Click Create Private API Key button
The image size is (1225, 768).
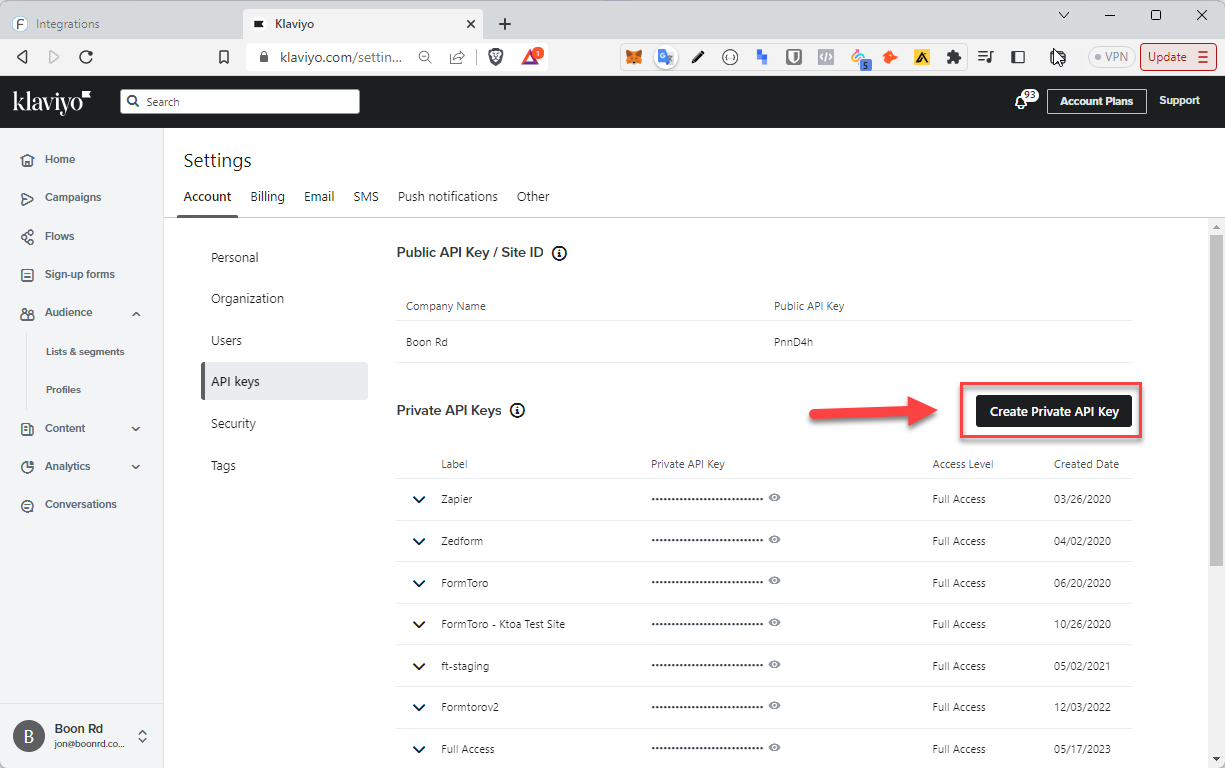pos(1054,411)
